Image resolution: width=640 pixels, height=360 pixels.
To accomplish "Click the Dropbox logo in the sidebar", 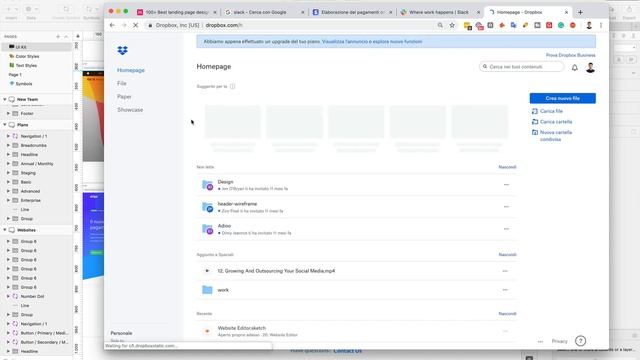I will click(122, 50).
